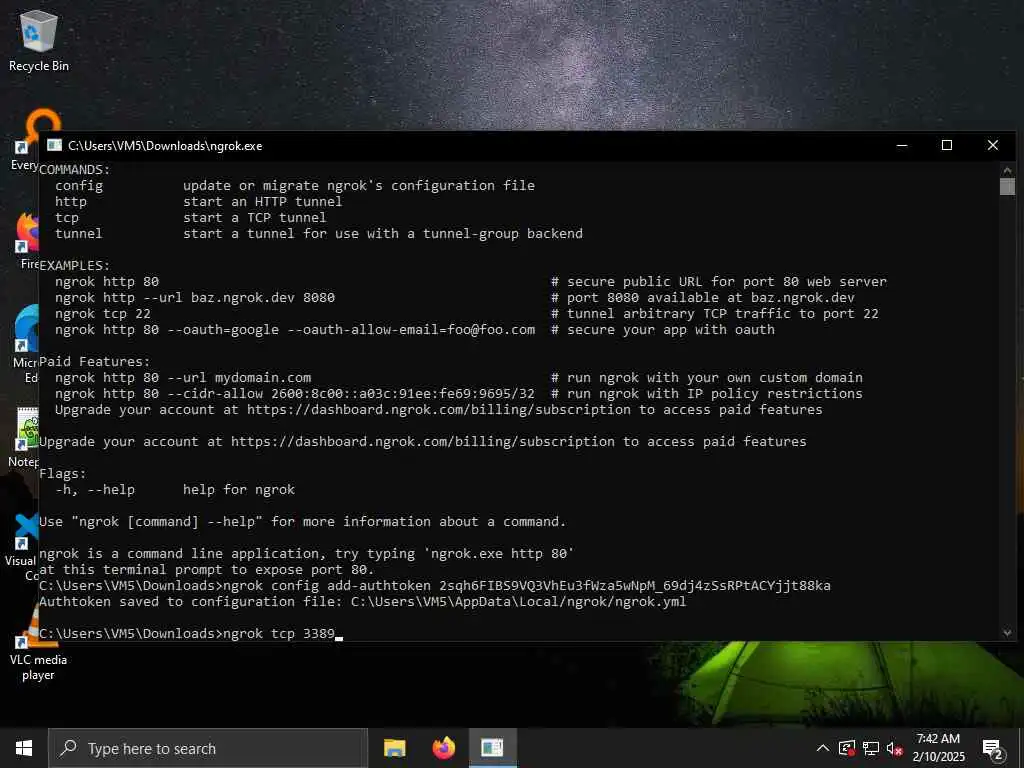This screenshot has width=1024, height=768.
Task: Click the 'ngrok tcp 22' example line
Action: coord(103,313)
